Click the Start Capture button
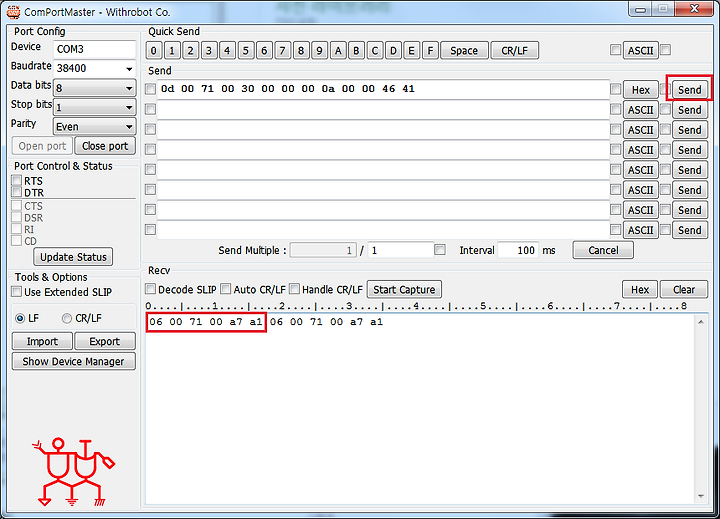Screen dimensions: 720x519 coord(404,290)
